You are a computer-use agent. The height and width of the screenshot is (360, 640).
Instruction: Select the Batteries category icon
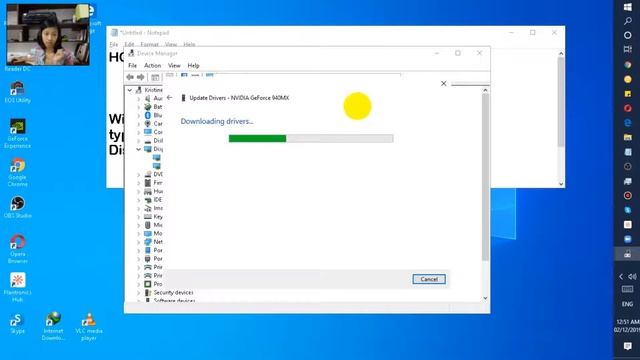148,107
